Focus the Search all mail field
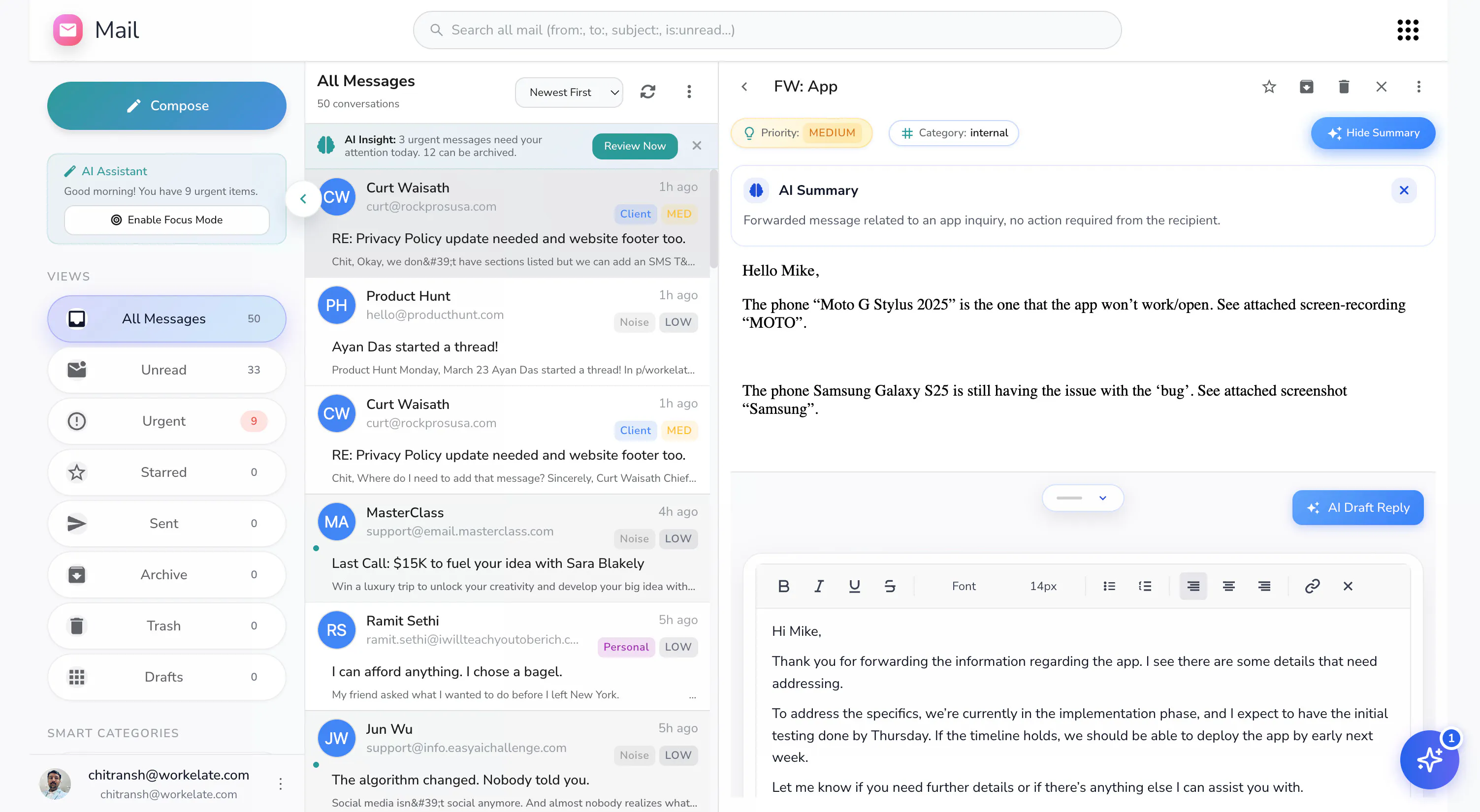The width and height of the screenshot is (1480, 812). (x=767, y=30)
